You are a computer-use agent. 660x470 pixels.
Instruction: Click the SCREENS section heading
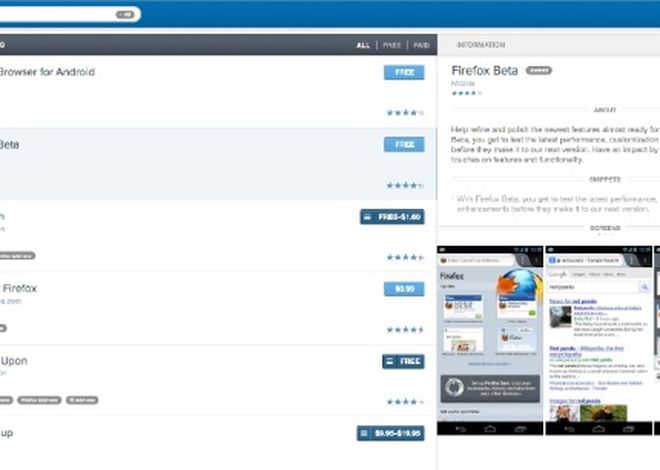[605, 228]
